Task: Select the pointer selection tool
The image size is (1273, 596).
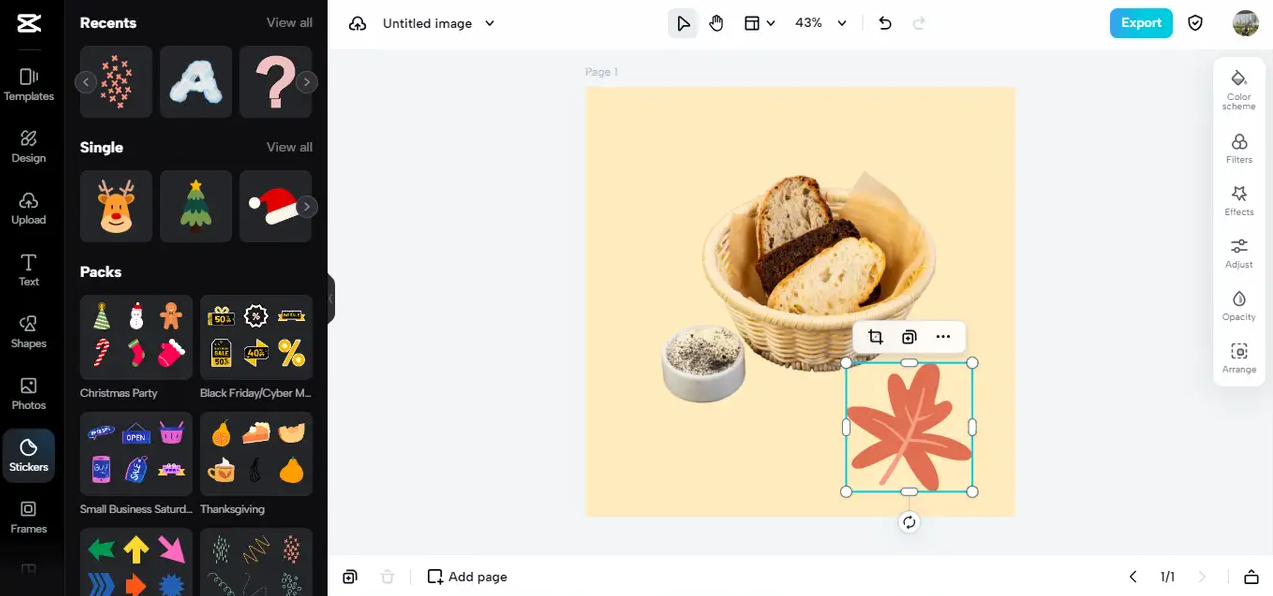Action: pyautogui.click(x=683, y=23)
